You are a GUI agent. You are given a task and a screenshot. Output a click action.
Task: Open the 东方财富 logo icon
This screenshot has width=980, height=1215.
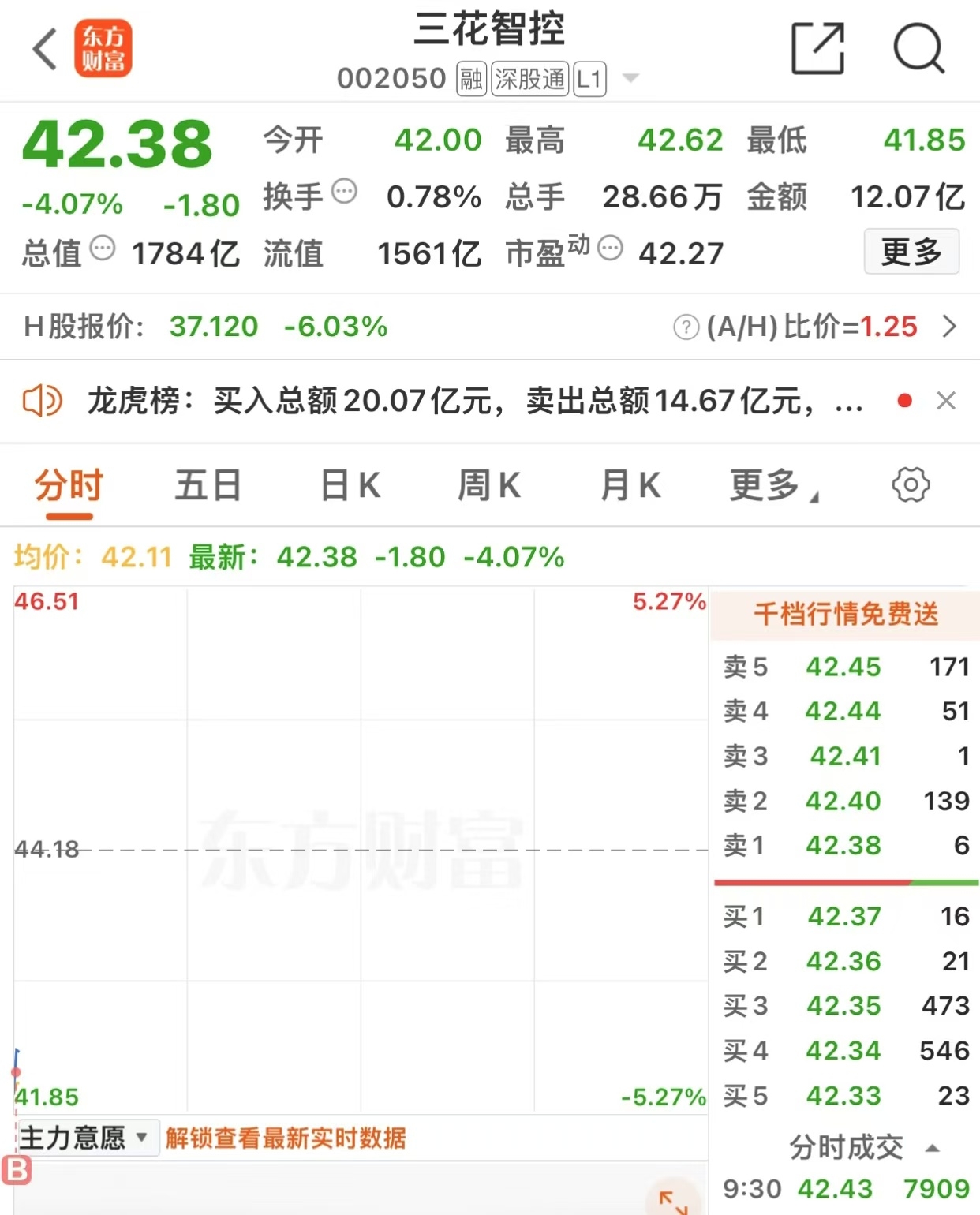point(103,49)
